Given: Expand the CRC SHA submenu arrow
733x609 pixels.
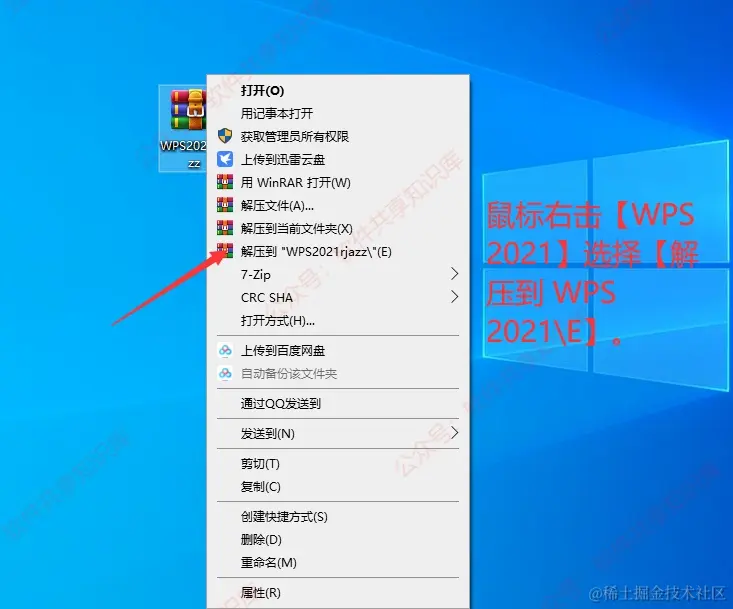Looking at the screenshot, I should pyautogui.click(x=454, y=297).
